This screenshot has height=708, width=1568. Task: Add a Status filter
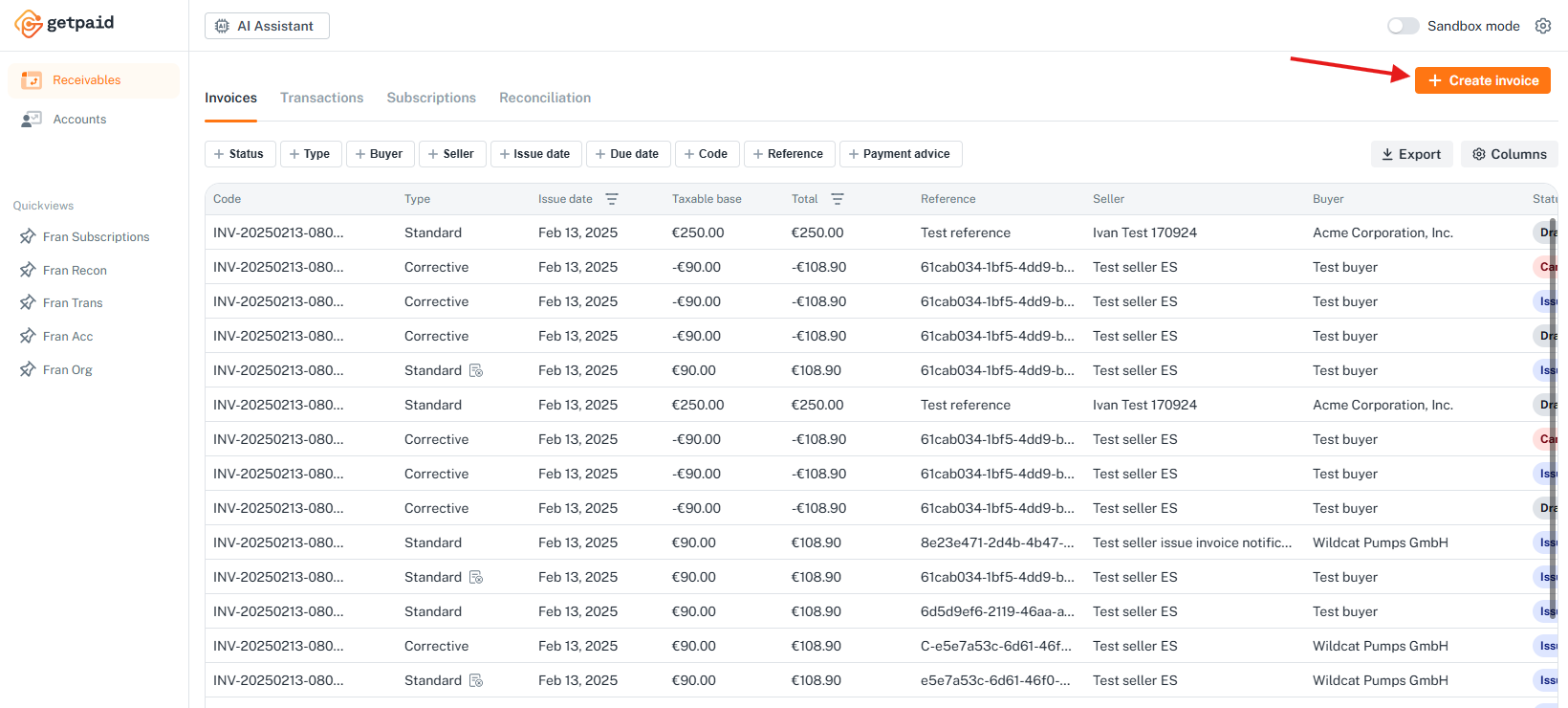[240, 154]
